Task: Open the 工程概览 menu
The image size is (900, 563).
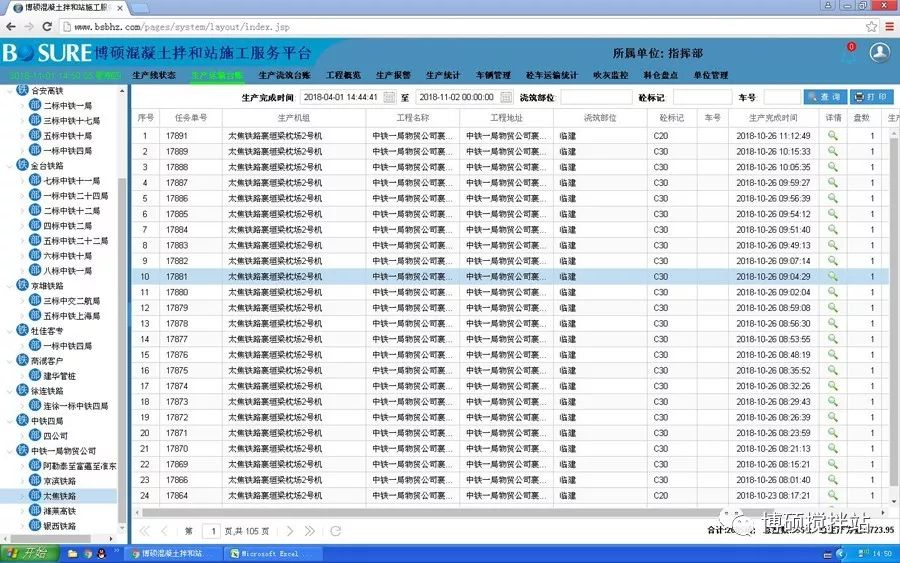Action: click(x=343, y=75)
